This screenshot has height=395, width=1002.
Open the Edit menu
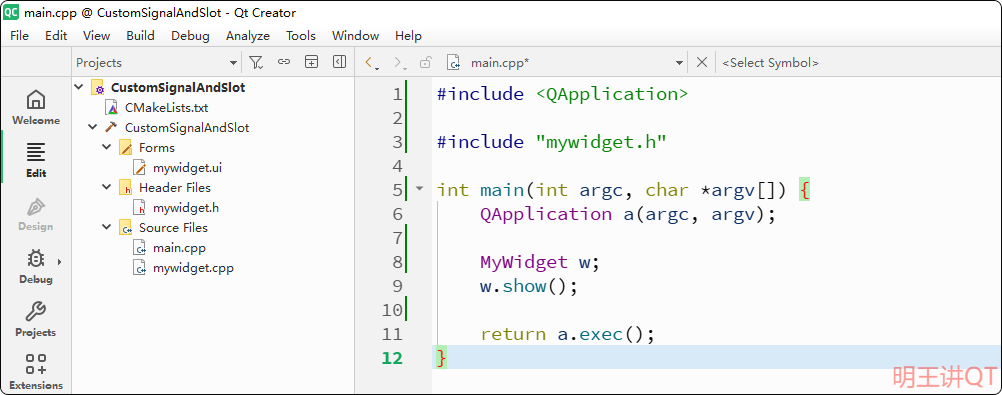[x=56, y=36]
